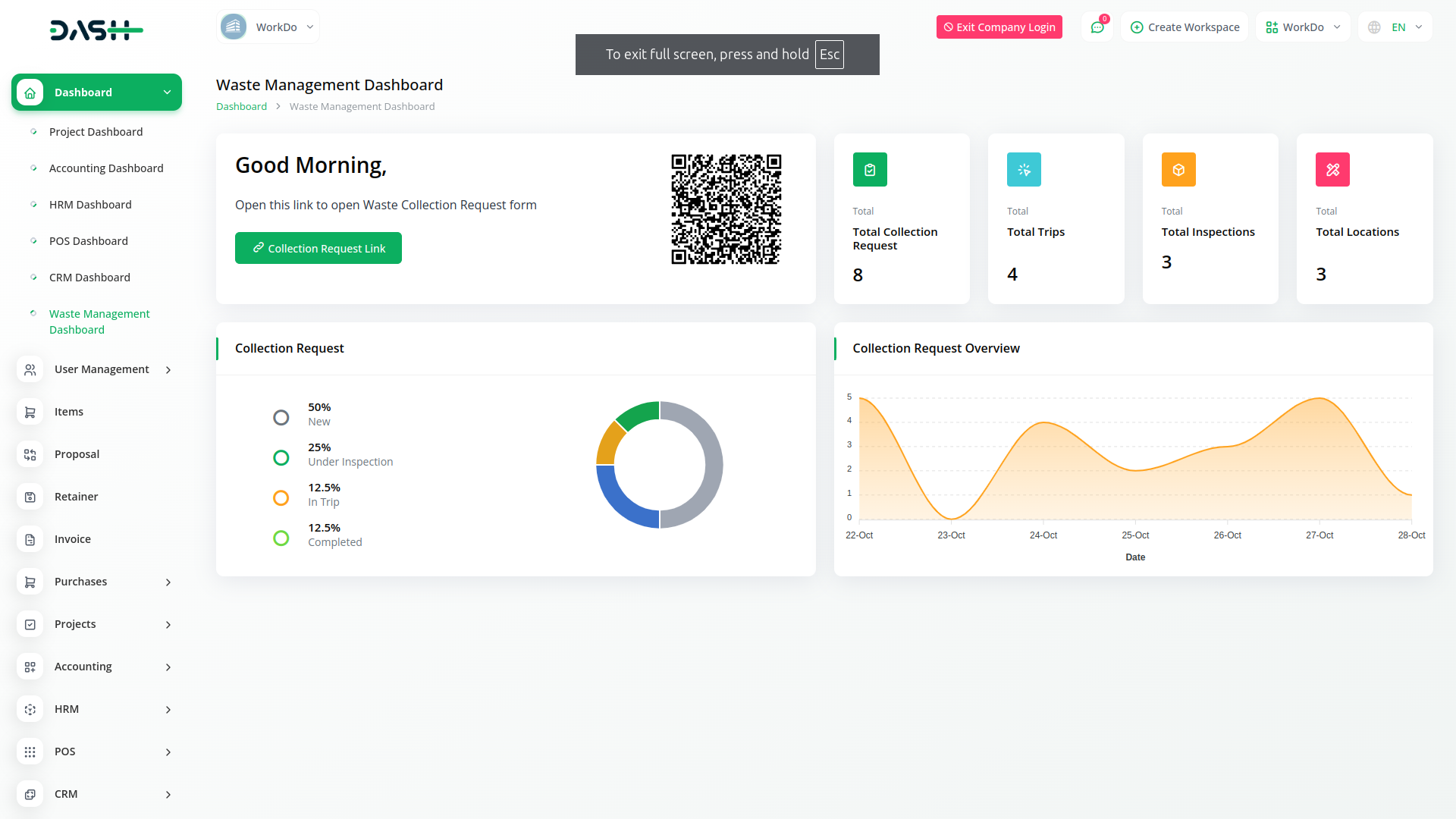Toggle the Under Inspection legend marker

(x=281, y=457)
